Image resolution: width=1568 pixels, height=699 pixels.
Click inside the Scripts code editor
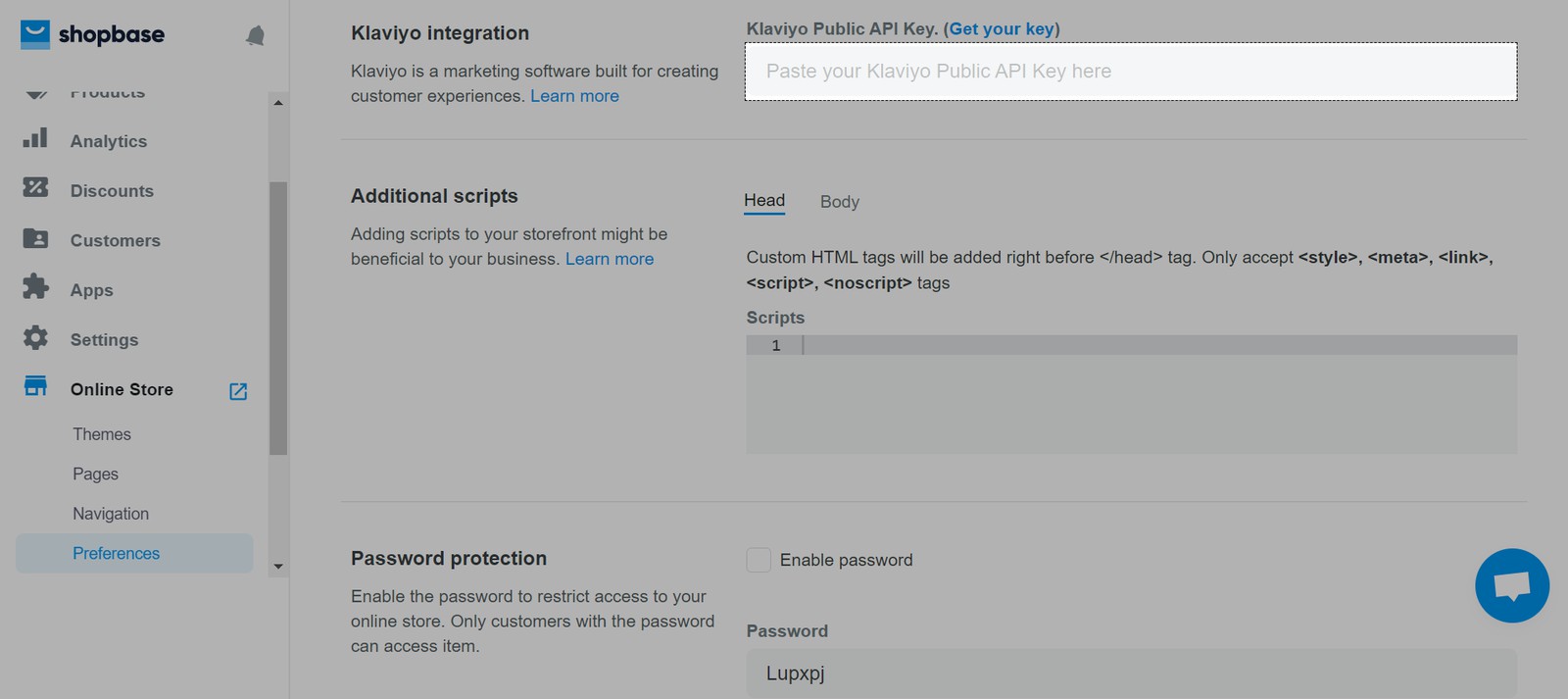click(x=1131, y=394)
